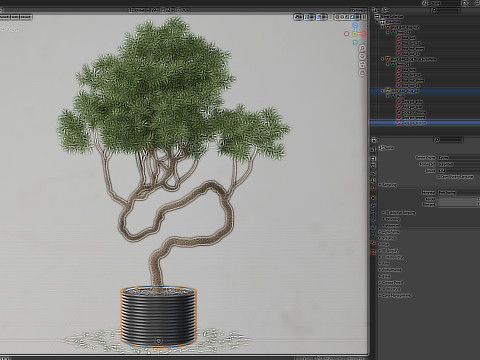Collapse the Collection row in outliner

pyautogui.click(x=378, y=22)
